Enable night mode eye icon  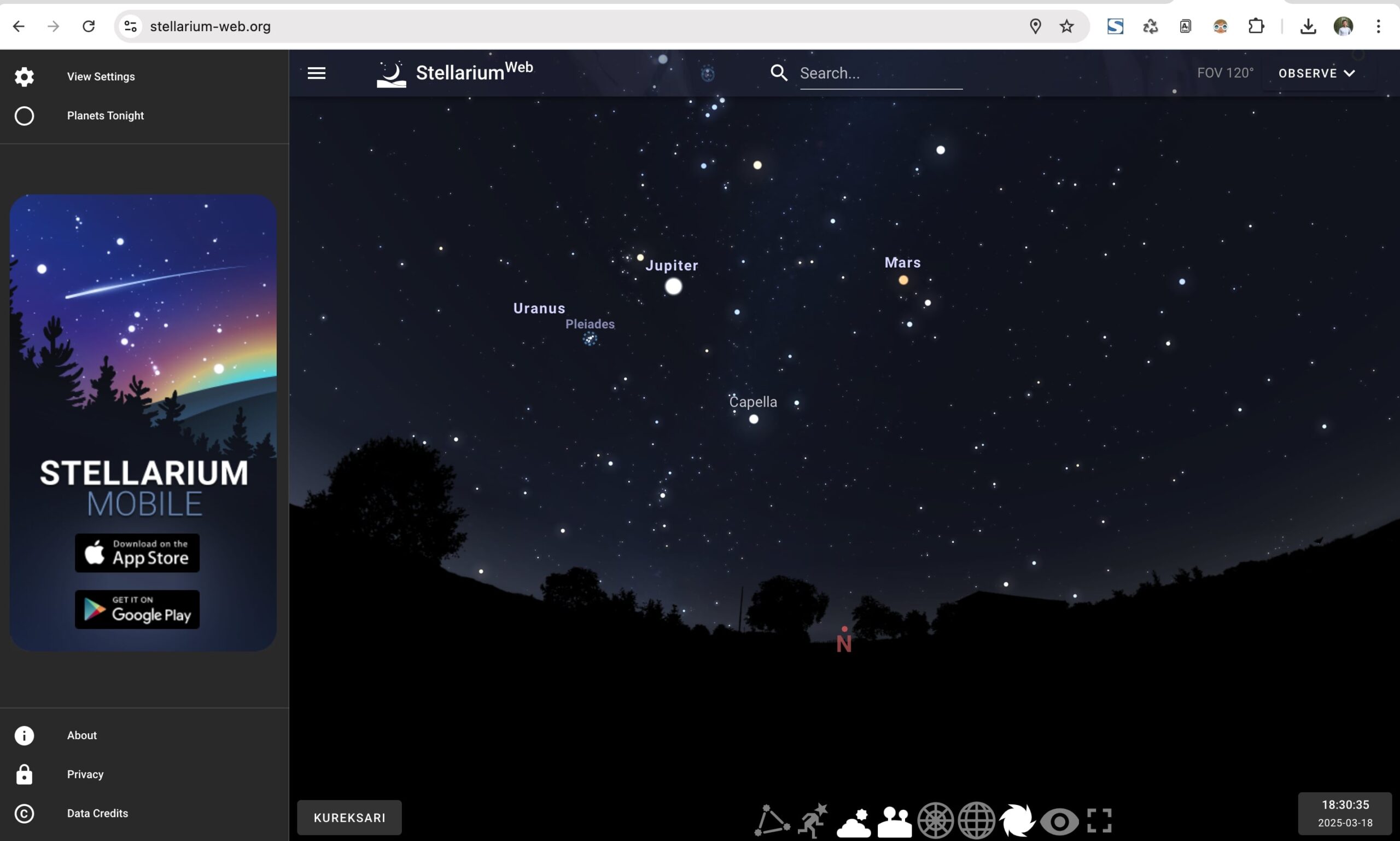[x=1059, y=821]
